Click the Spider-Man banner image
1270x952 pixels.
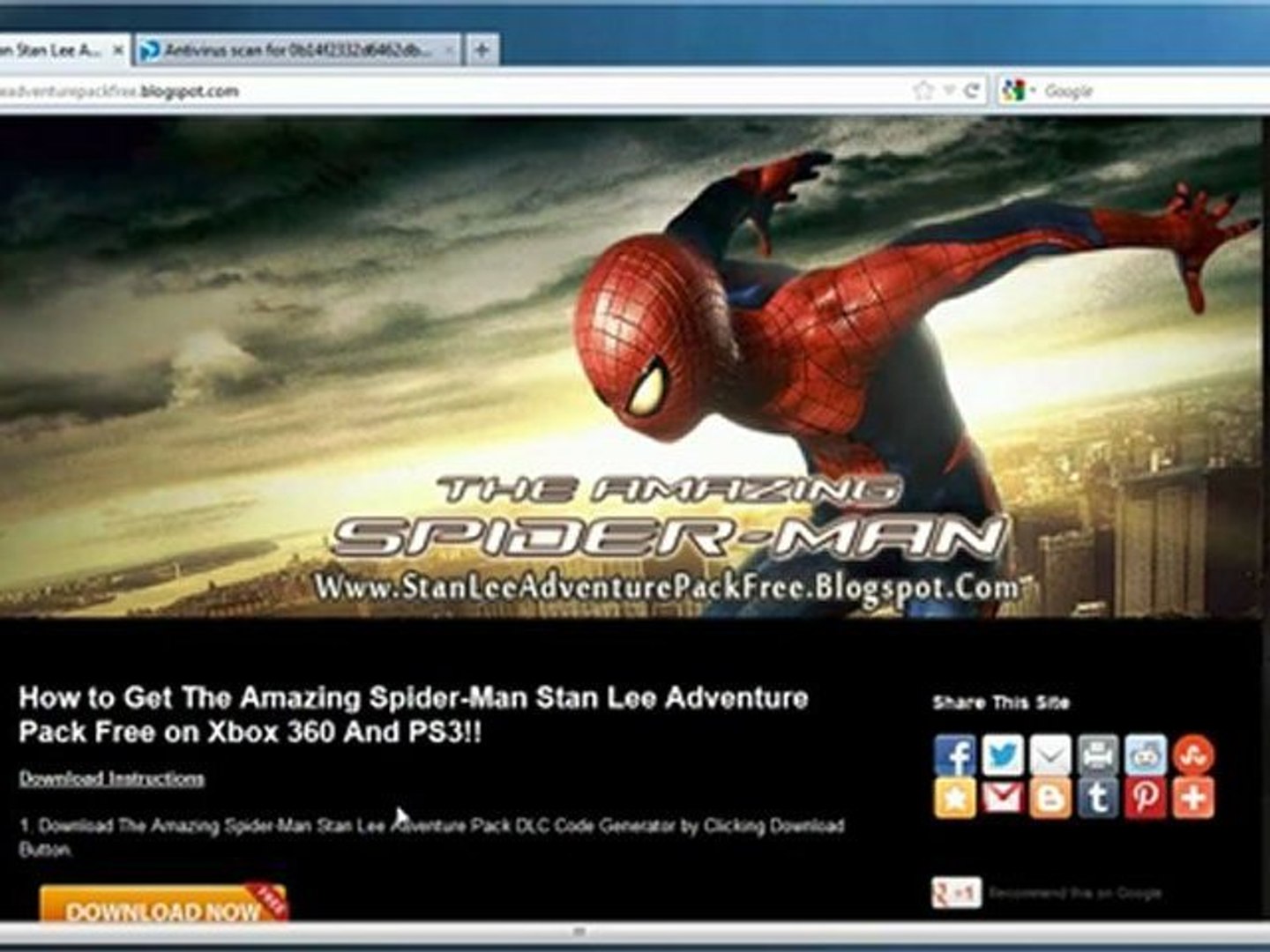point(631,366)
